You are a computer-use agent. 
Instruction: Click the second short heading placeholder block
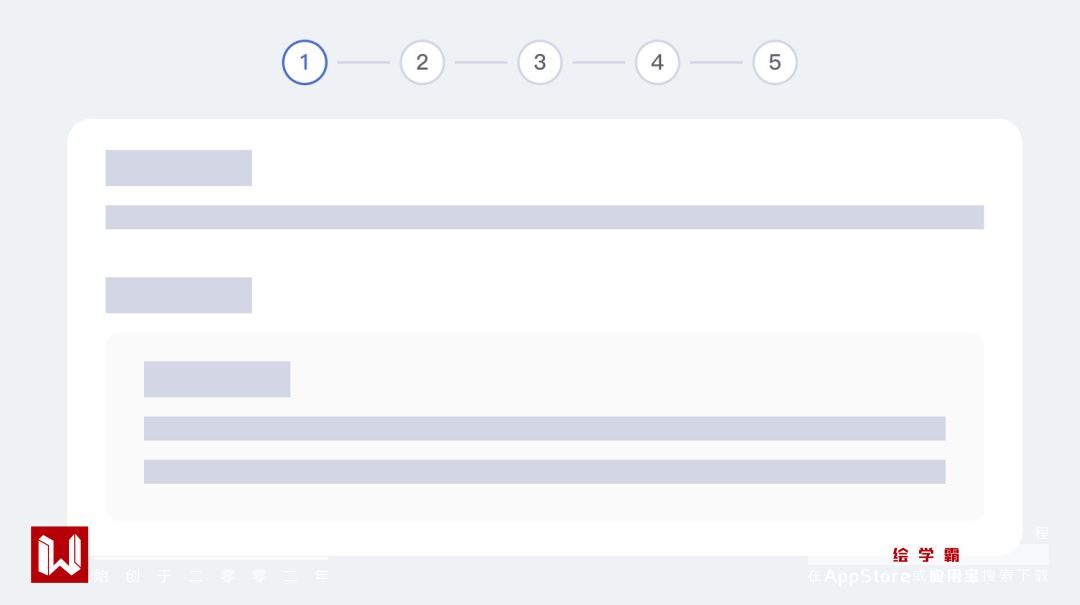point(178,295)
